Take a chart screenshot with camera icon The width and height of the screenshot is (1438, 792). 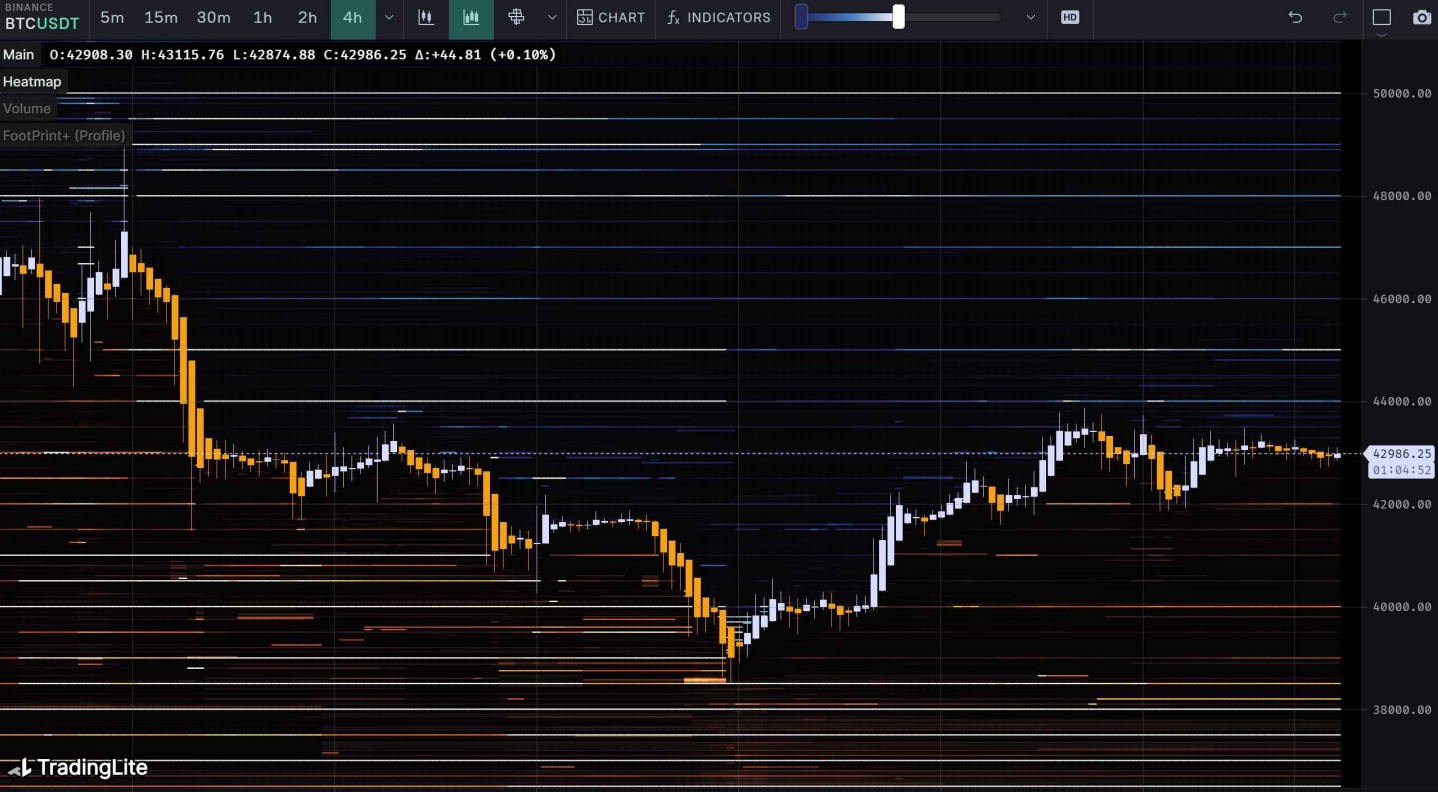pos(1421,17)
